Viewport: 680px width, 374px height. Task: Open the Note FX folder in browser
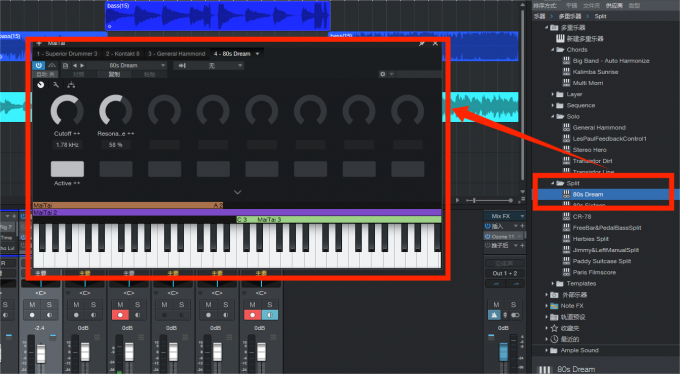[572, 306]
